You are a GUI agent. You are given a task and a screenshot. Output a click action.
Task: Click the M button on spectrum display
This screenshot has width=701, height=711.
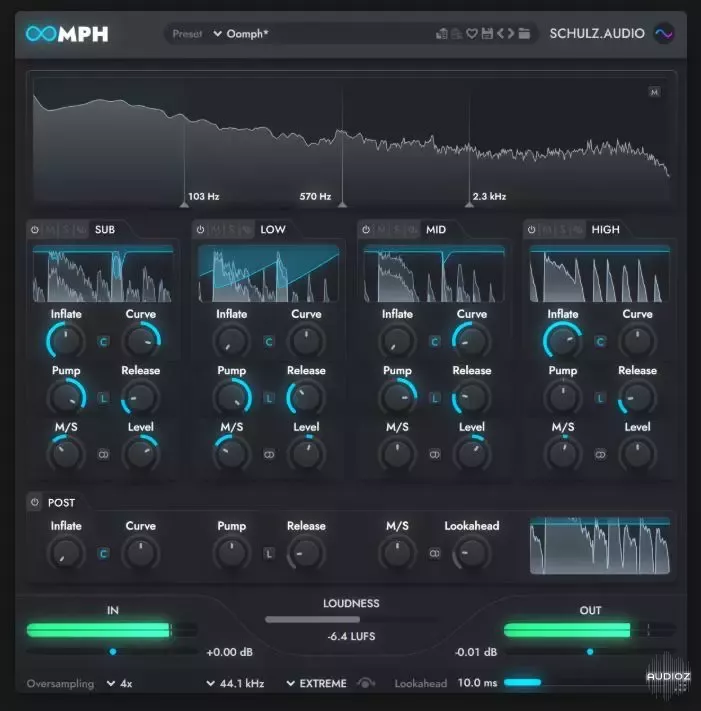(654, 92)
